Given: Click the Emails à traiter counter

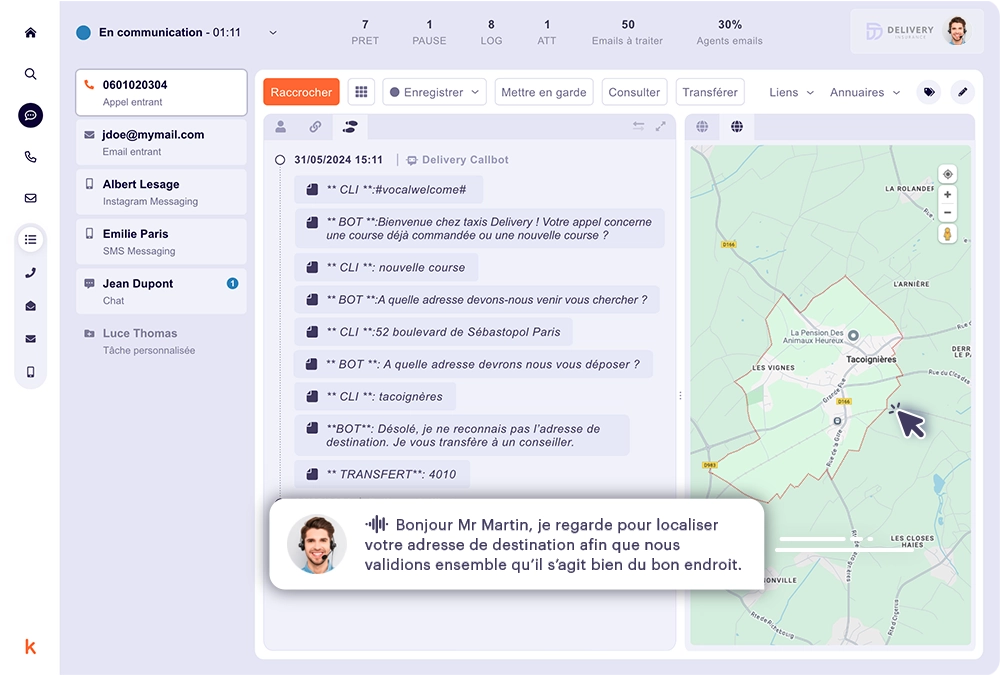Looking at the screenshot, I should coord(628,32).
